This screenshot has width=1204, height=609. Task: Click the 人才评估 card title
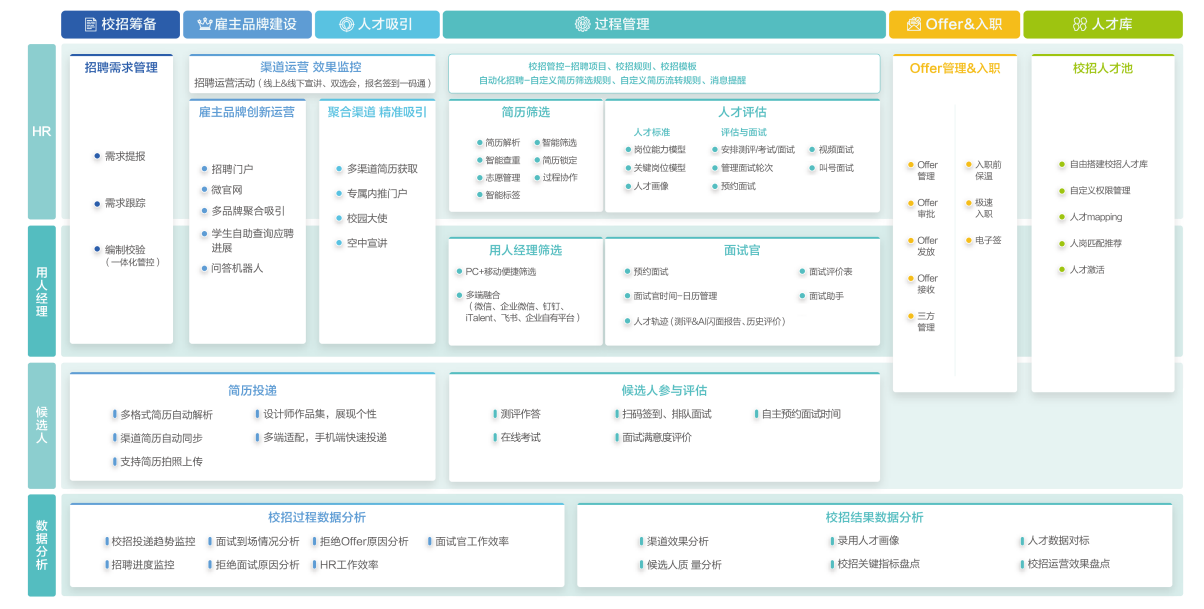[742, 112]
